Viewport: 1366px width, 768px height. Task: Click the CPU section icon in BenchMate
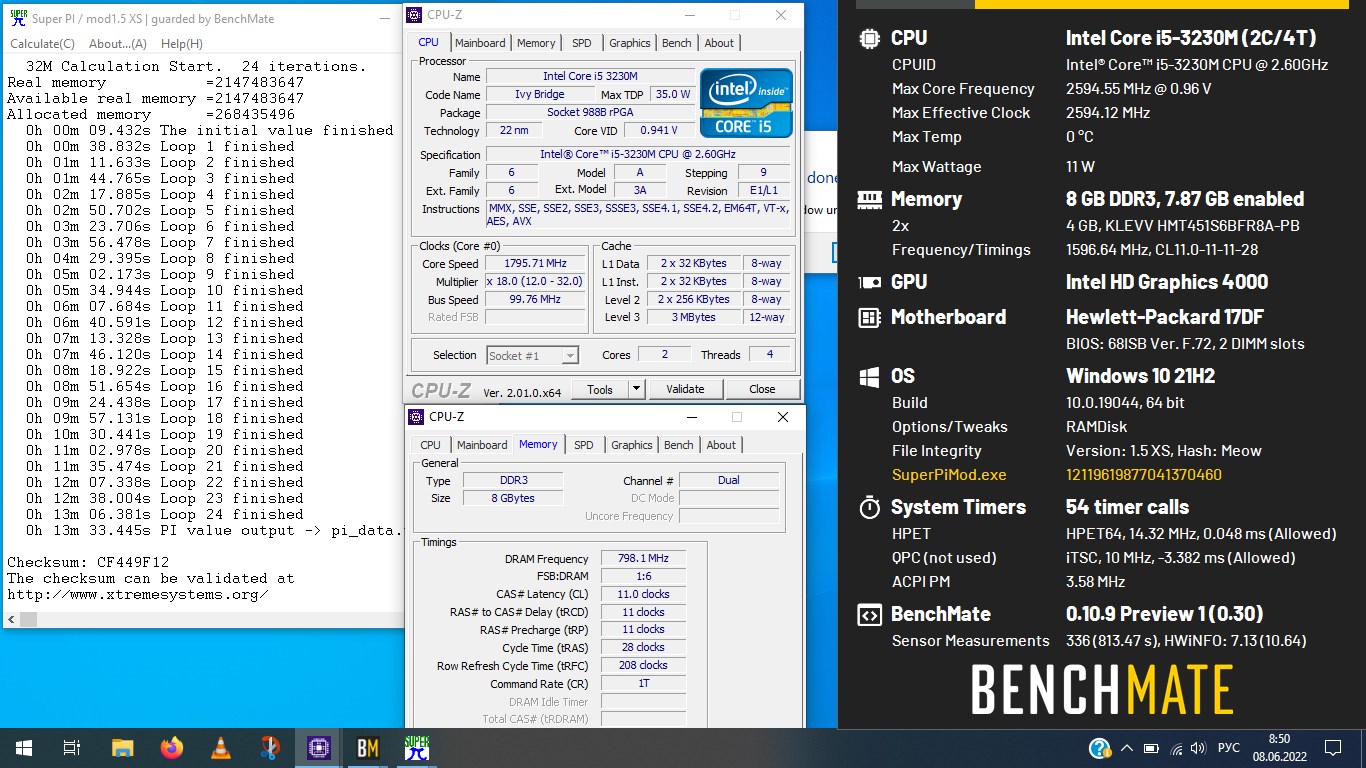(869, 38)
